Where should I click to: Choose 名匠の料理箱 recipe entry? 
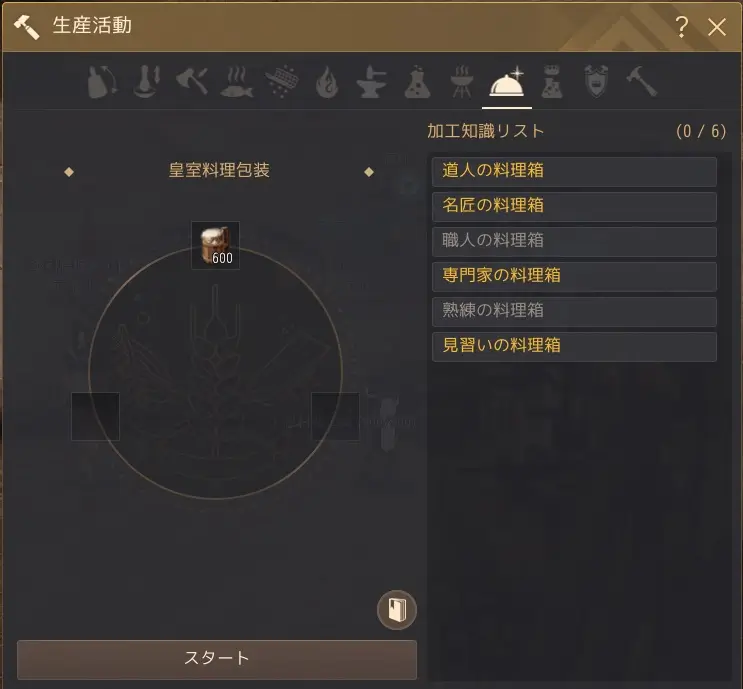(x=574, y=207)
